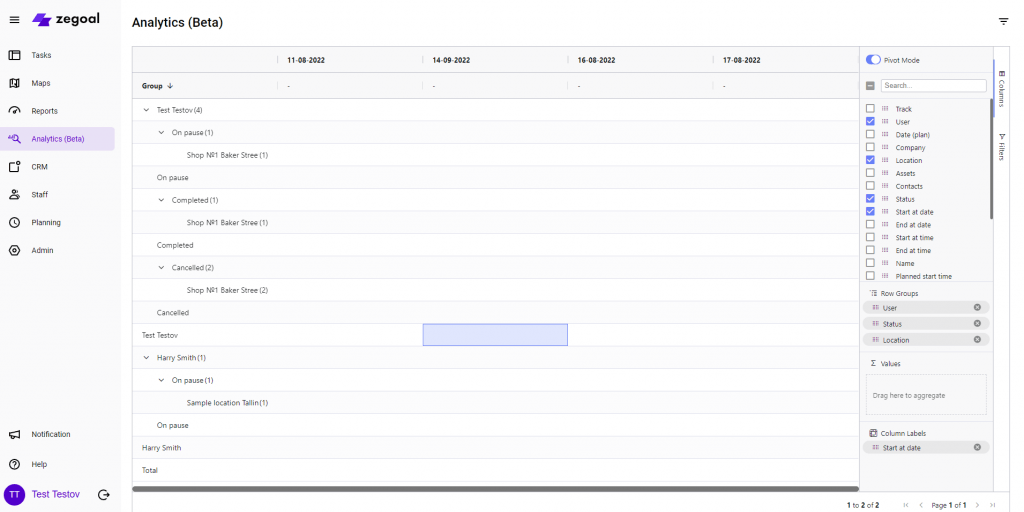Open the Help question mark icon
Screen dimensions: 1024x512
tap(14, 464)
